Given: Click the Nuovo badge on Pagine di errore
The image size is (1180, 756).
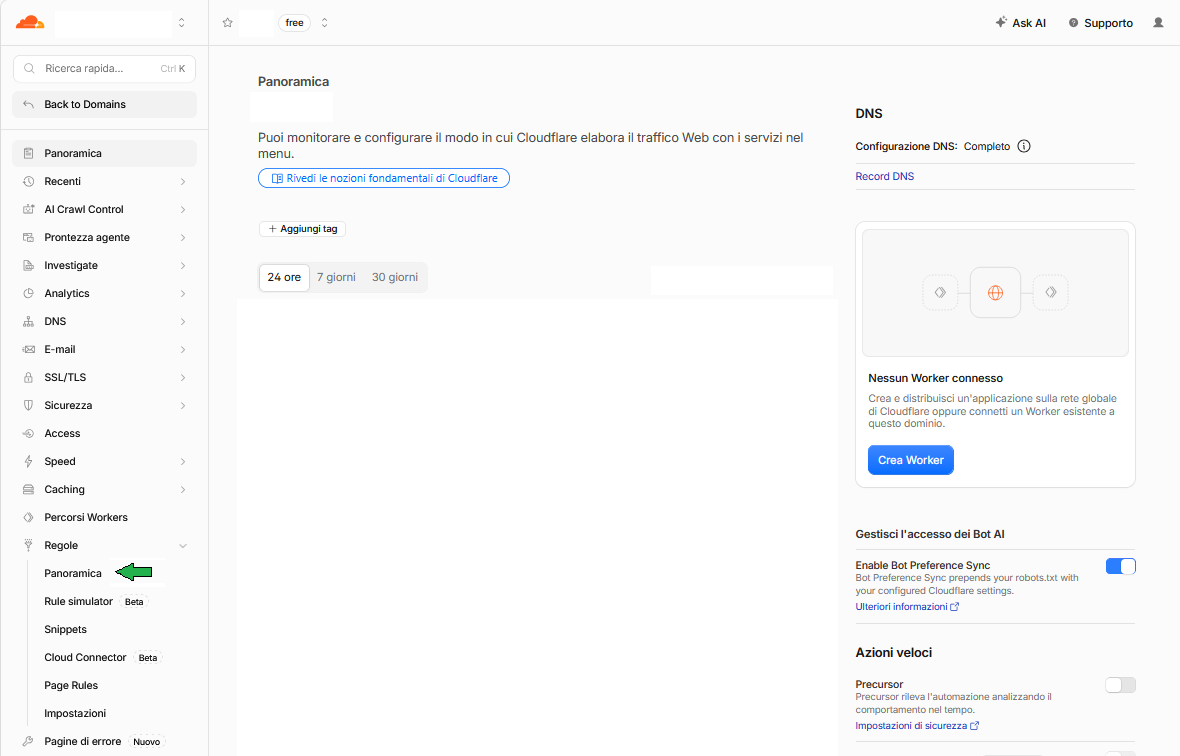Looking at the screenshot, I should [x=146, y=742].
